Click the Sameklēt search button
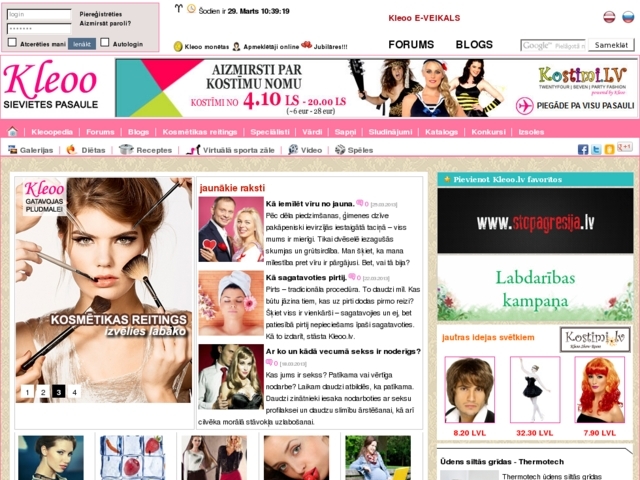The width and height of the screenshot is (640, 480). 611,45
